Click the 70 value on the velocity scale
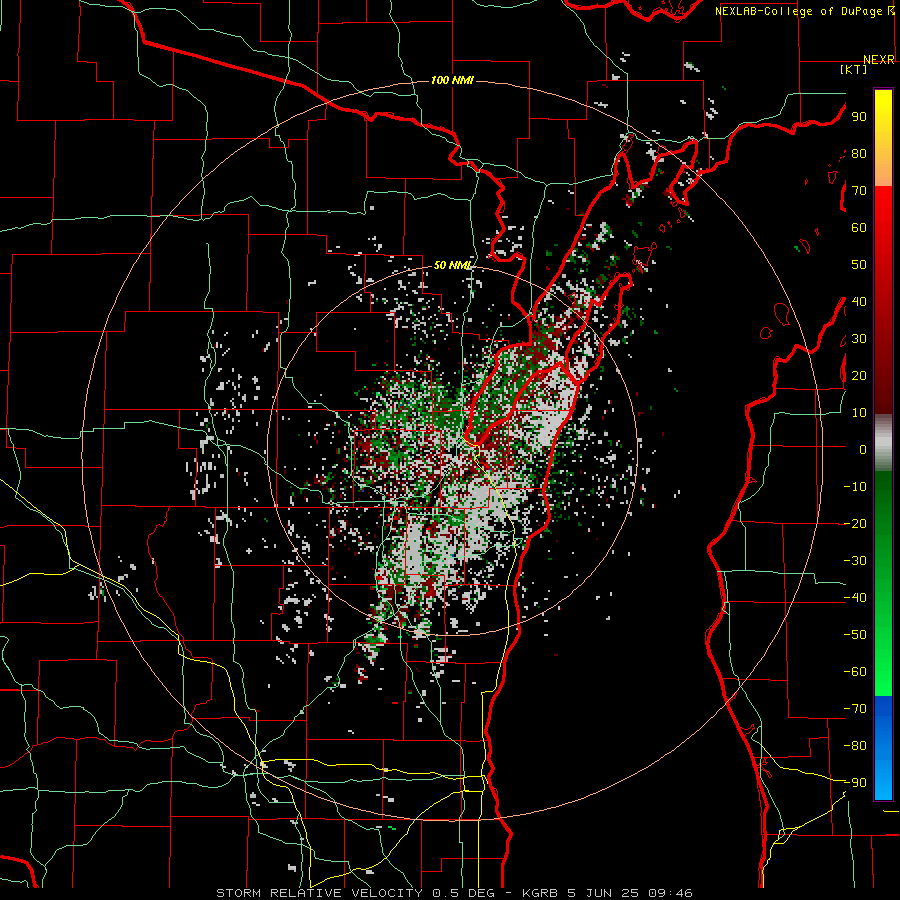This screenshot has height=900, width=900. tap(859, 191)
